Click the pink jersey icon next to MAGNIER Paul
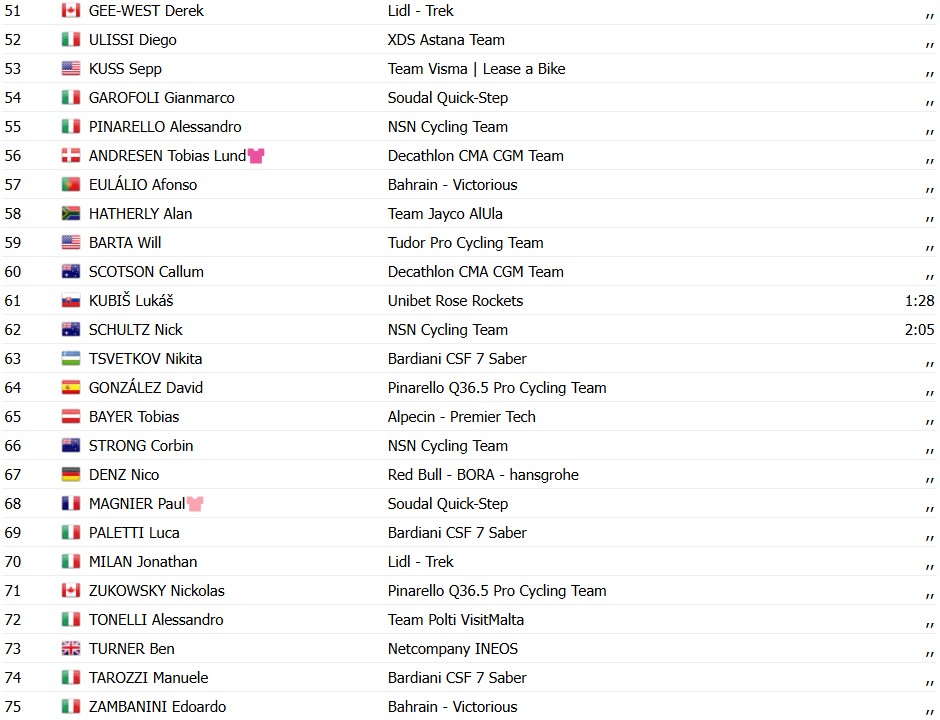This screenshot has width=940, height=720. (195, 504)
